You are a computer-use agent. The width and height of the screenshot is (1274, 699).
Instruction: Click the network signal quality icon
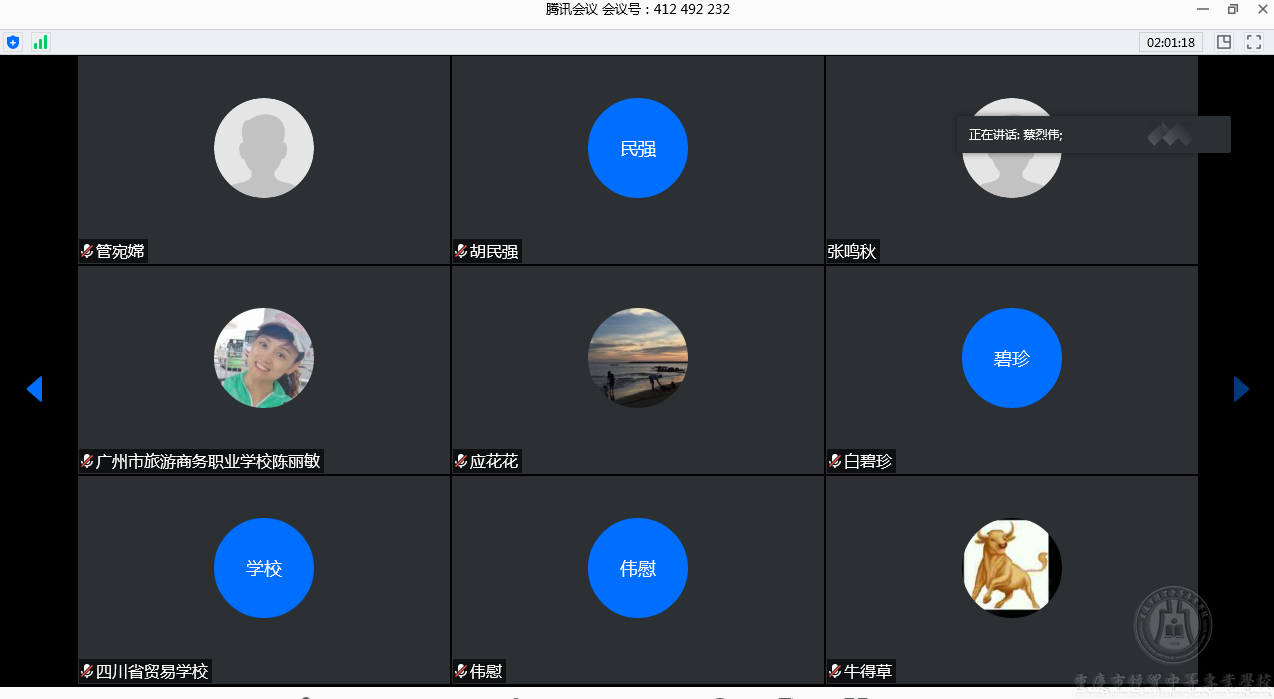coord(40,42)
